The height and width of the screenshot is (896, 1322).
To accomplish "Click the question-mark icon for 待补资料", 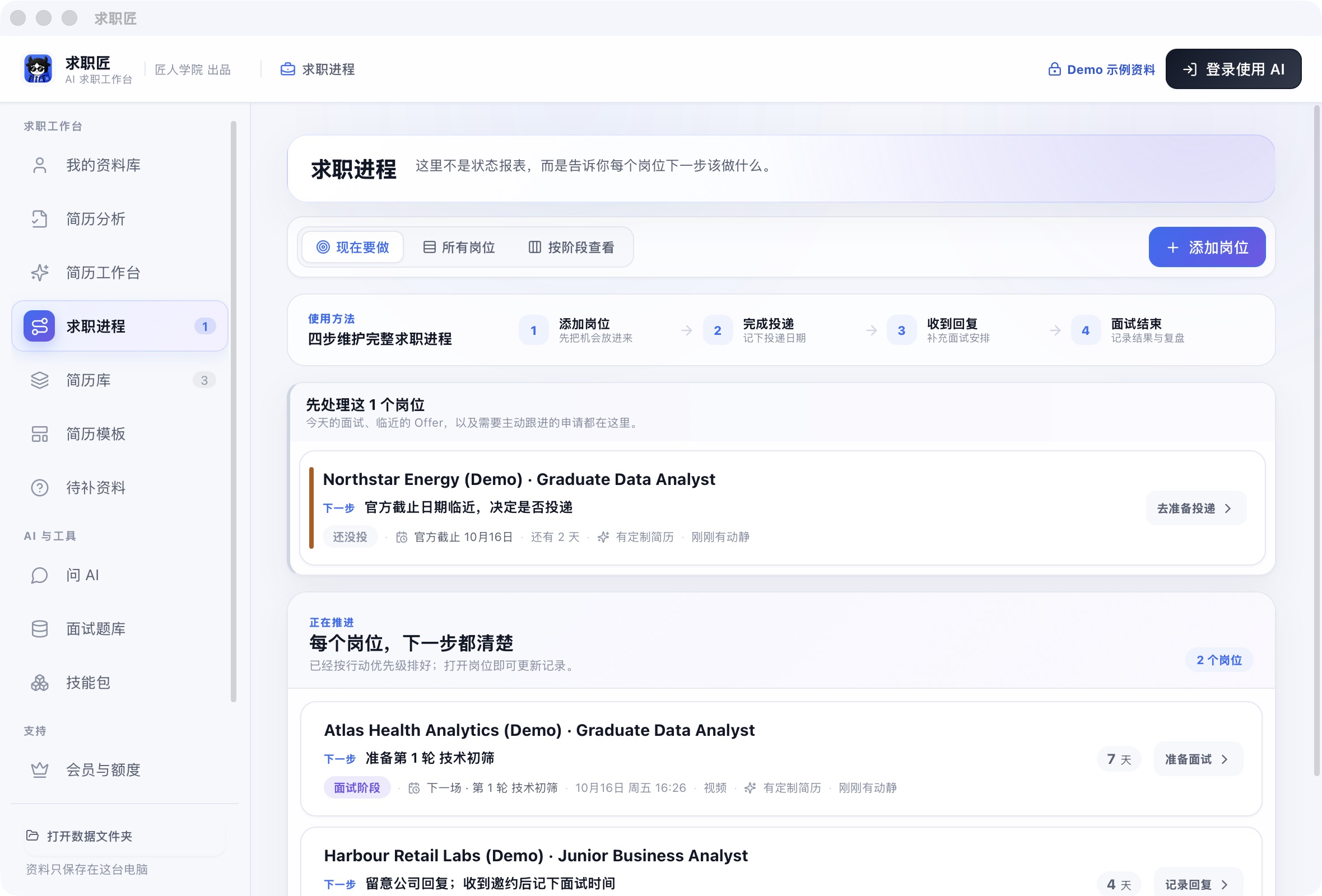I will click(39, 488).
